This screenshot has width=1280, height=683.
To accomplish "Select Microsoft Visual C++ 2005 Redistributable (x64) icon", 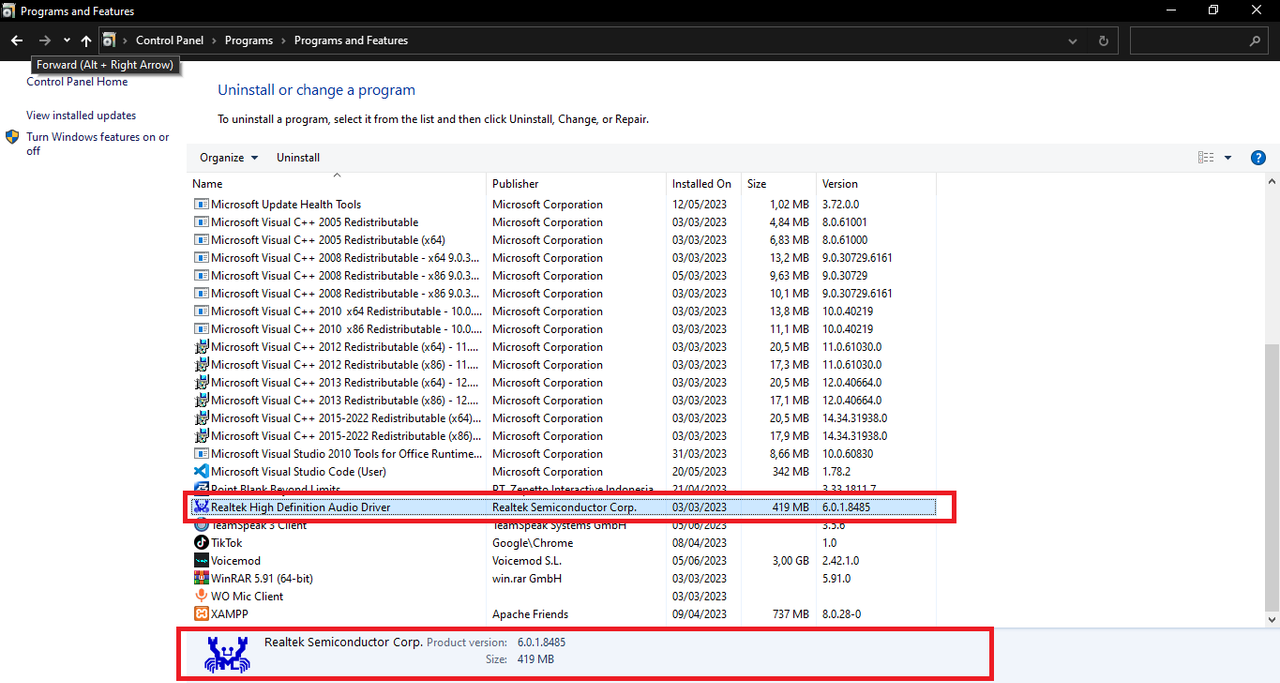I will 201,240.
